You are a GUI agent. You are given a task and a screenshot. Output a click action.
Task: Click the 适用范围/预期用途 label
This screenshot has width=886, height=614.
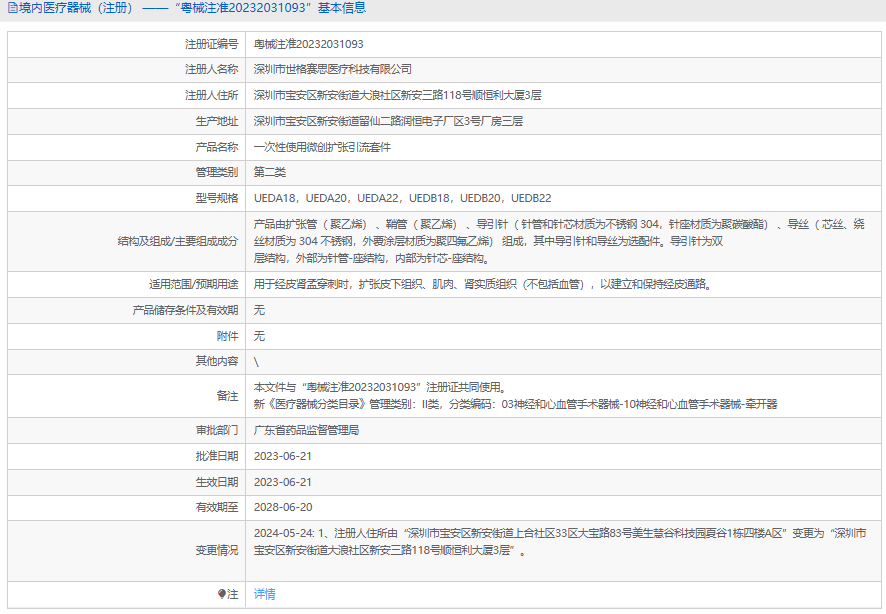(194, 284)
